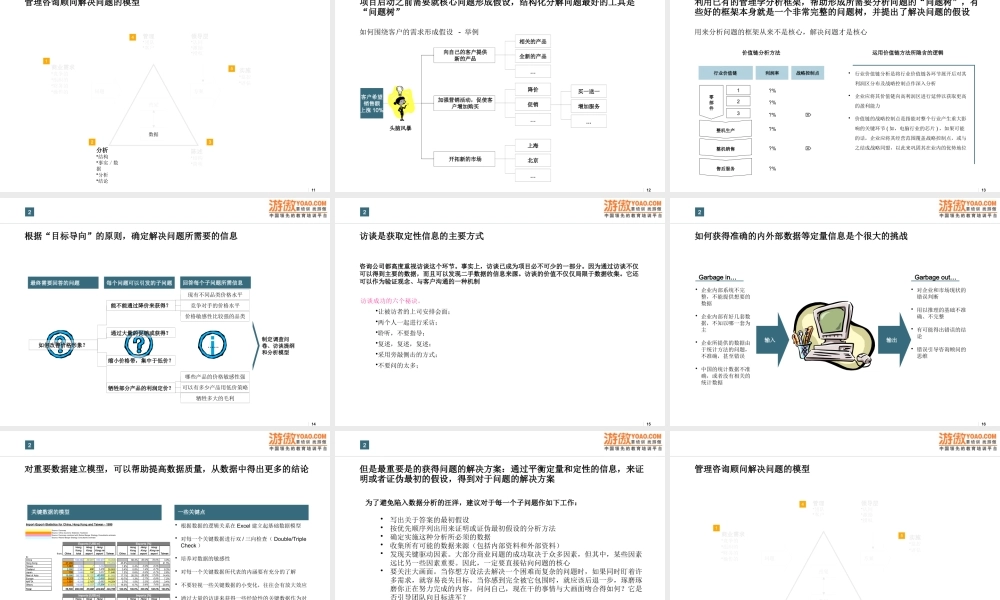
Task: Click the number 2 badge on 对重要数据建立模型 slide
Action: pos(29,445)
